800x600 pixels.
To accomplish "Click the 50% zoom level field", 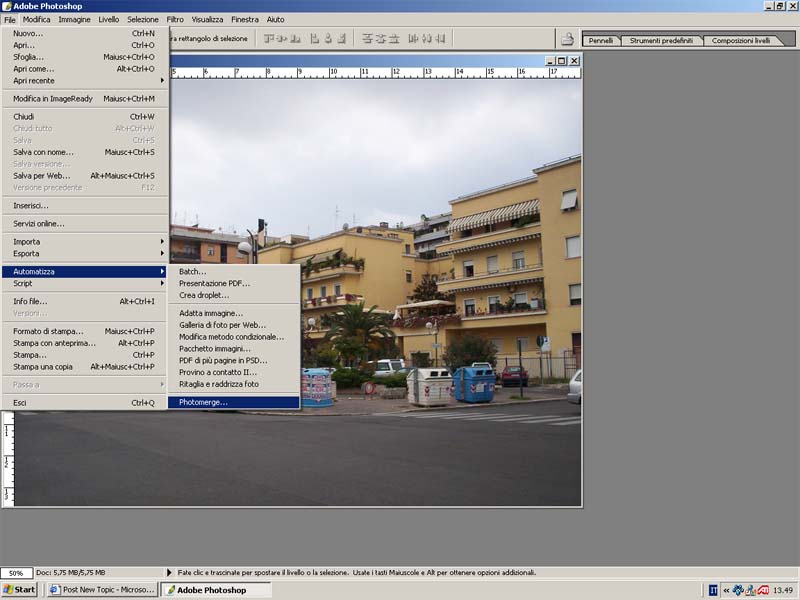I will pyautogui.click(x=17, y=573).
